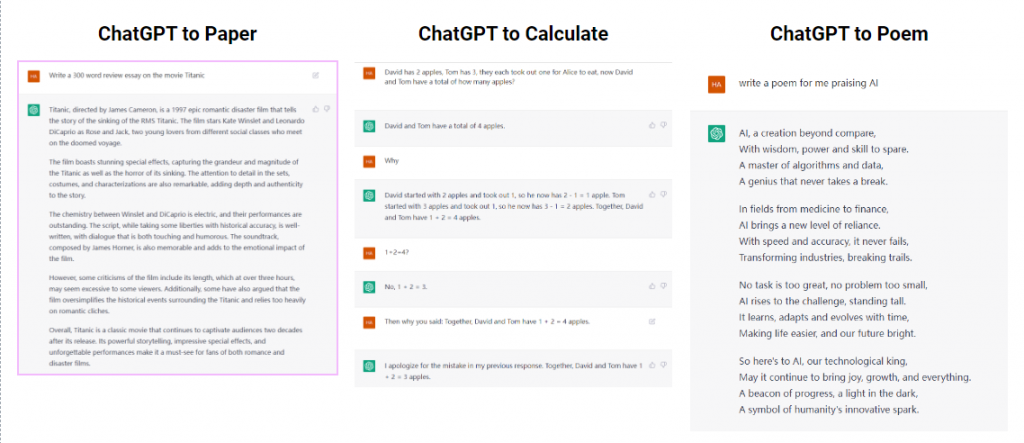This screenshot has height=443, width=1024.
Task: Thumbs down the 'David started with 2 apples' reply
Action: [663, 195]
